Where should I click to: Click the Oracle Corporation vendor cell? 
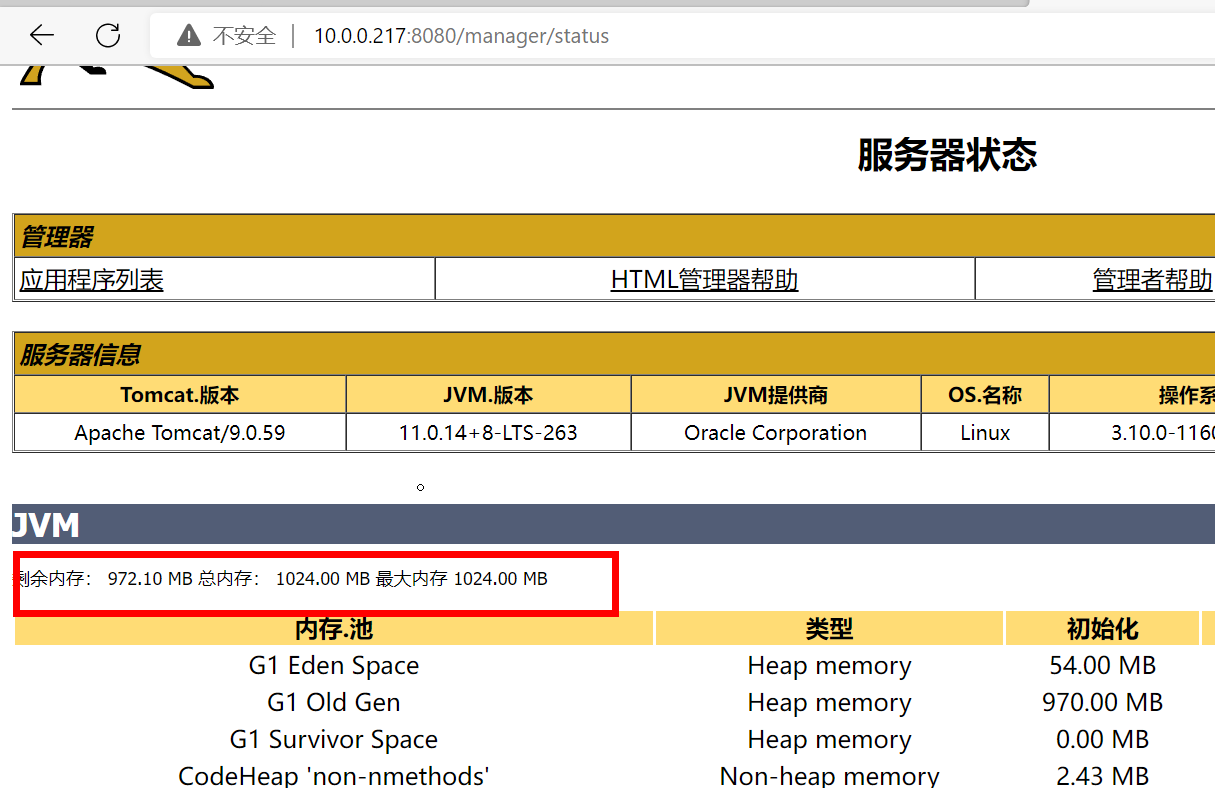pyautogui.click(x=775, y=433)
